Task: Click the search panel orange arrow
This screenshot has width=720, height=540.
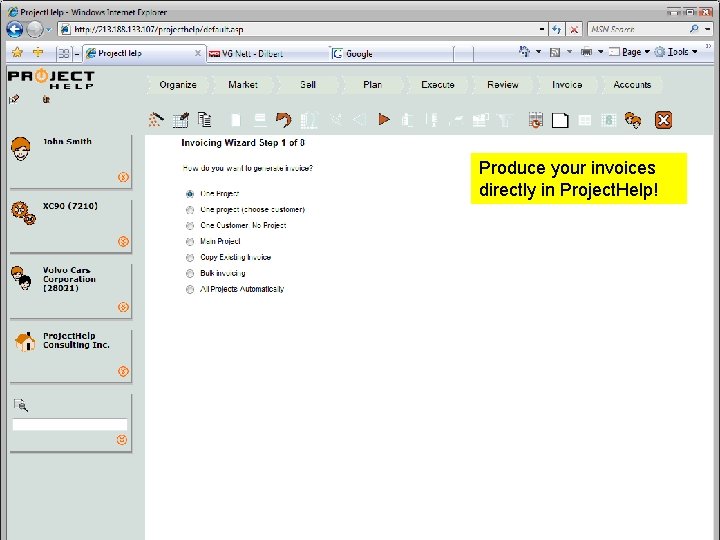Action: [x=122, y=439]
